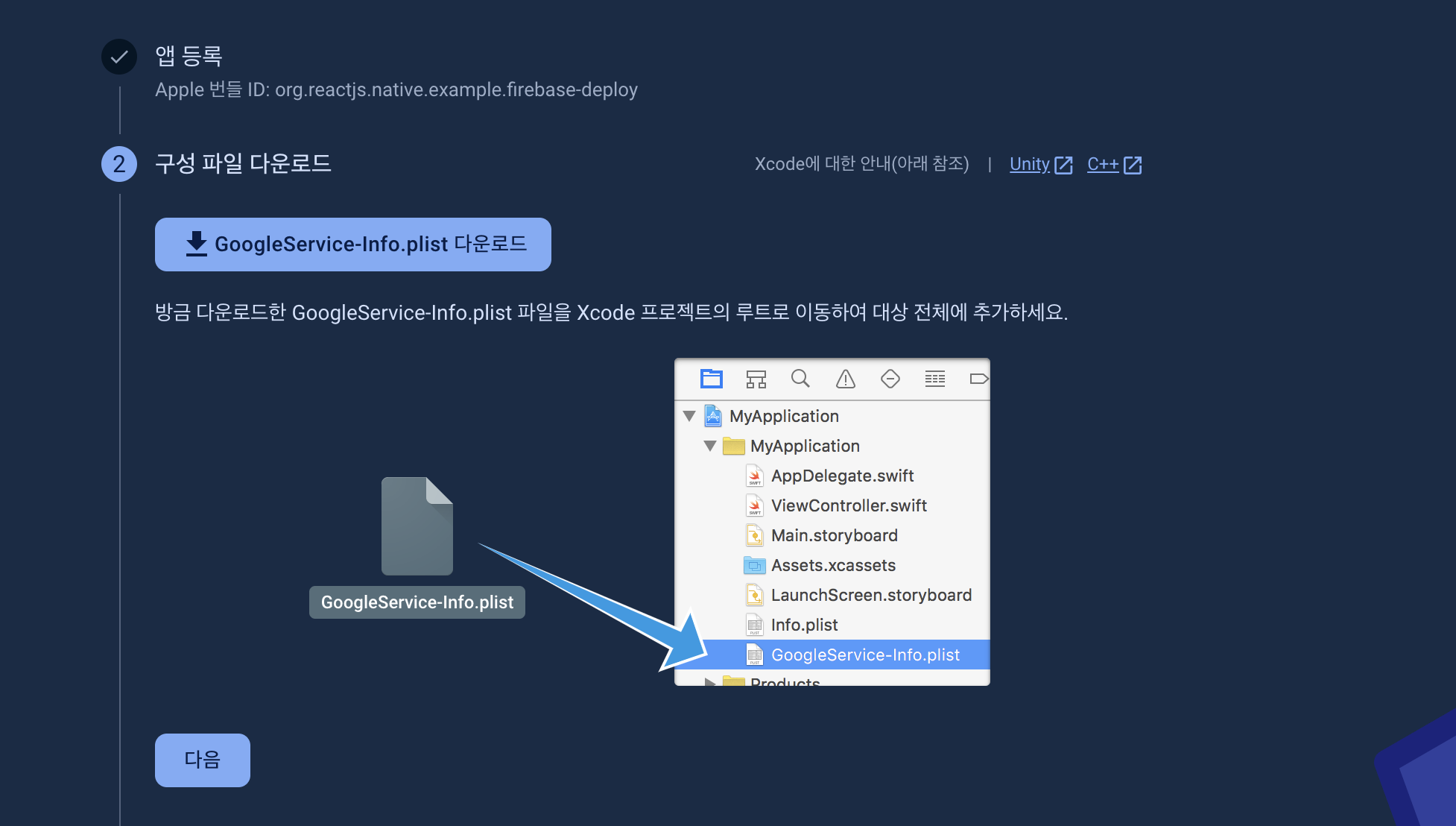Click the Xcode report list icon

point(934,379)
